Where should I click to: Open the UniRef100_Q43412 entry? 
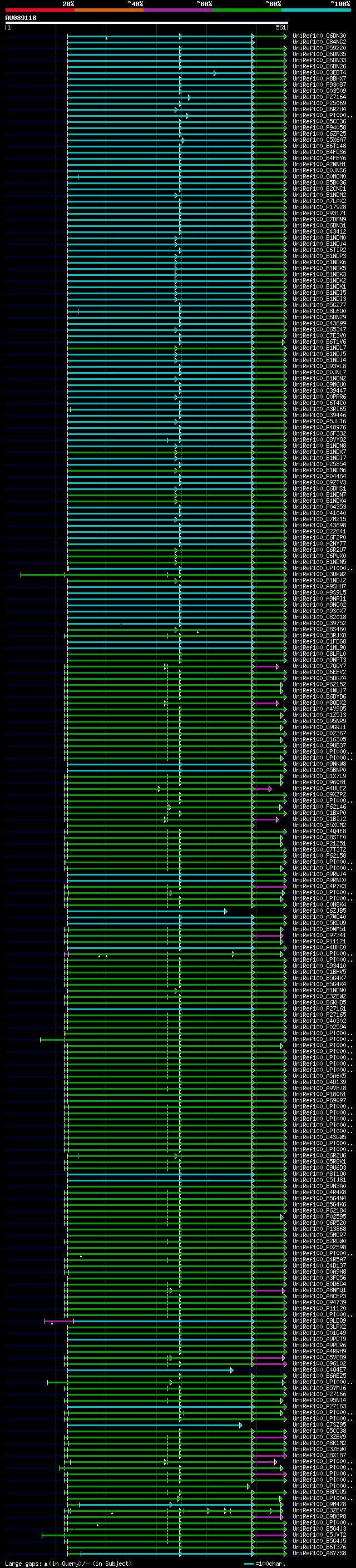pyautogui.click(x=319, y=232)
